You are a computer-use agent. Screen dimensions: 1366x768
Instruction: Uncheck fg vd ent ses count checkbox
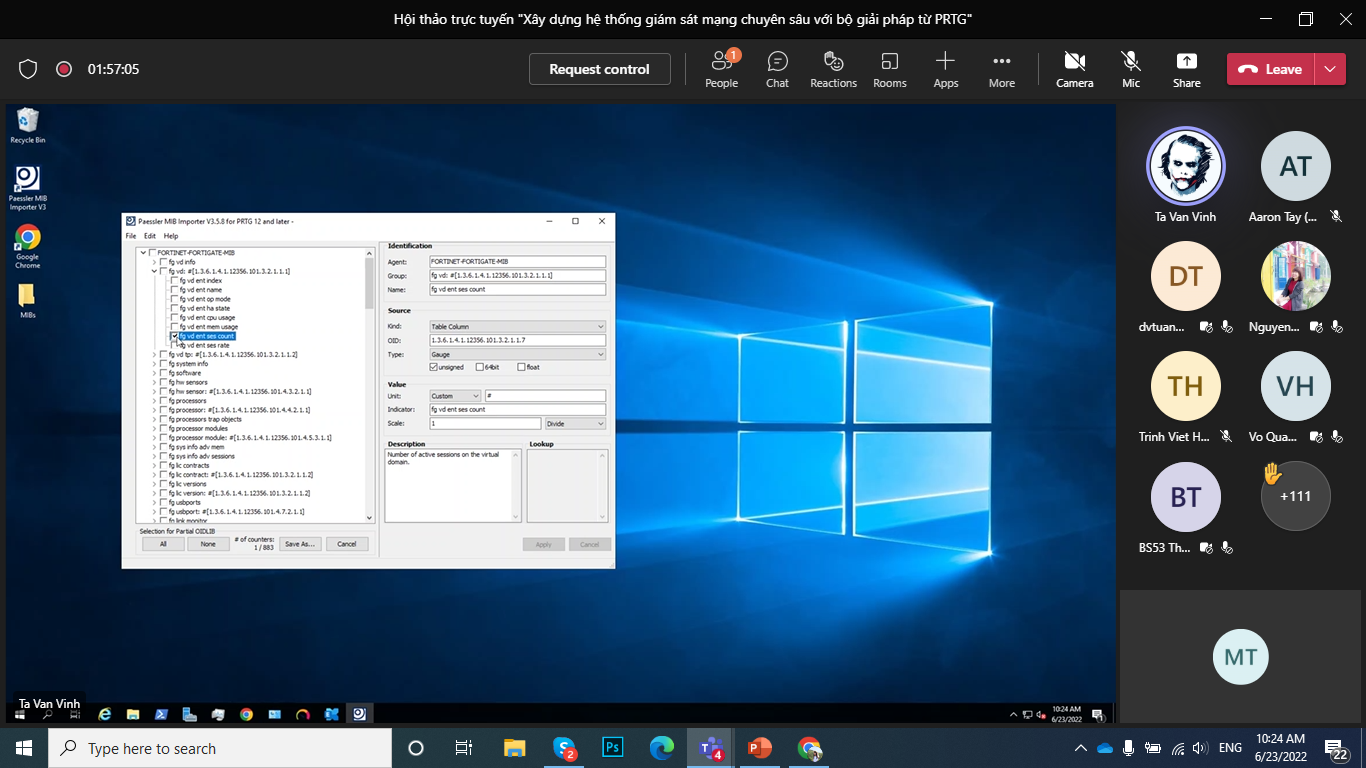pyautogui.click(x=175, y=336)
